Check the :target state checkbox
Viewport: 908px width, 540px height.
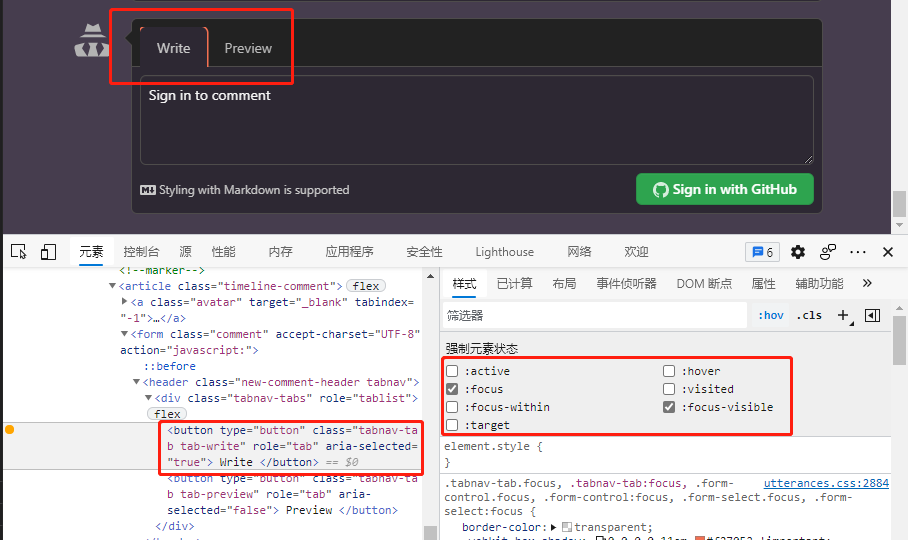tap(452, 425)
